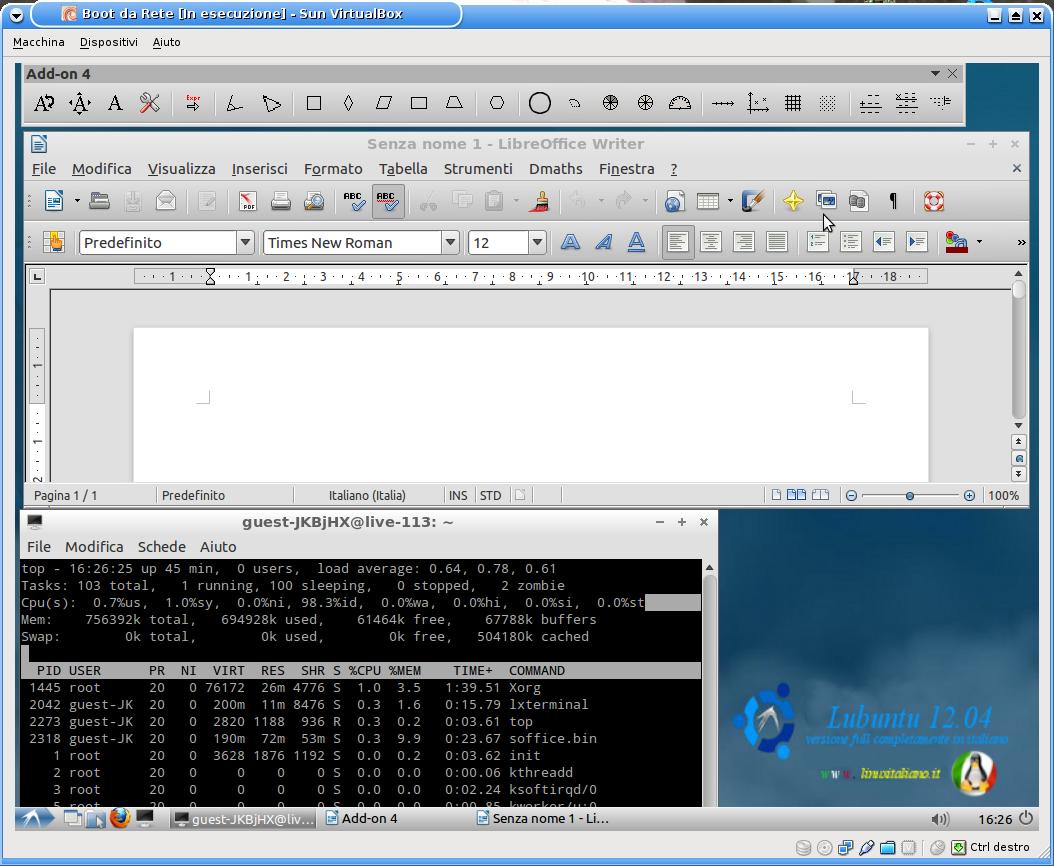The image size is (1054, 866).
Task: Click the square shape icon in Add-on 4
Action: point(313,103)
